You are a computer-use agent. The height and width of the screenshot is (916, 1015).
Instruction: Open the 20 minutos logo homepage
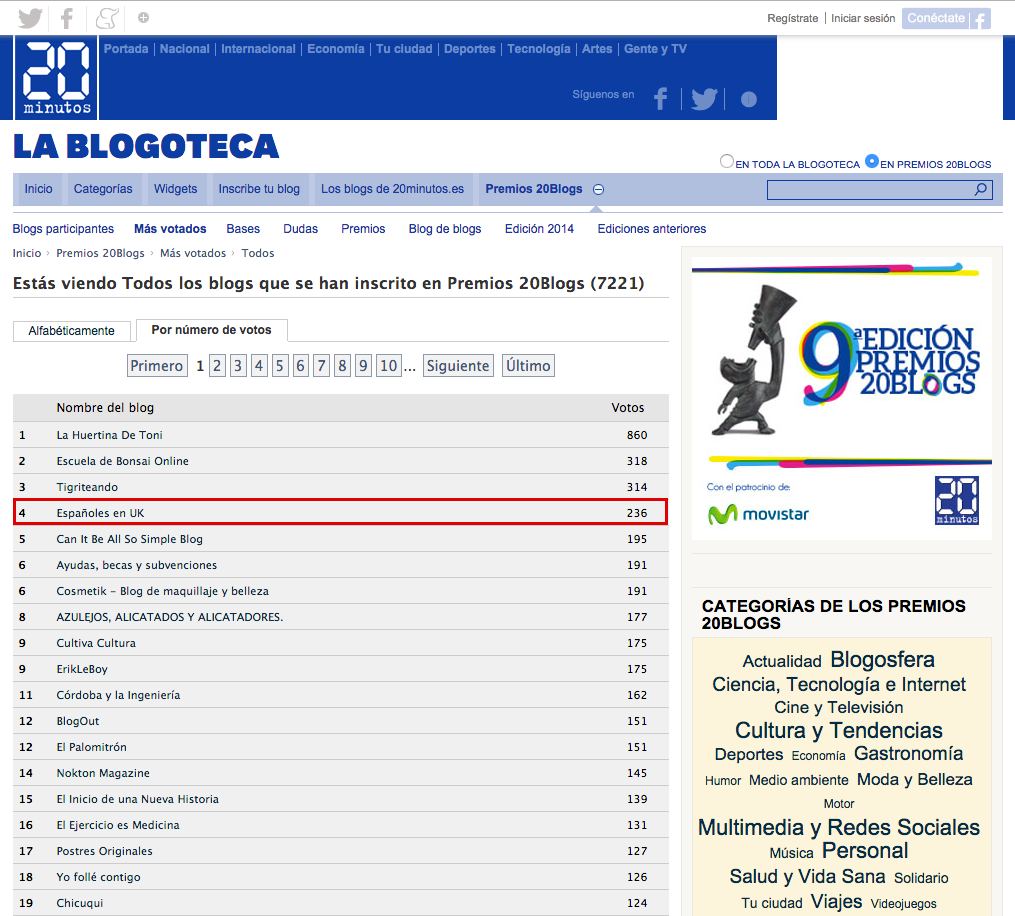click(57, 79)
